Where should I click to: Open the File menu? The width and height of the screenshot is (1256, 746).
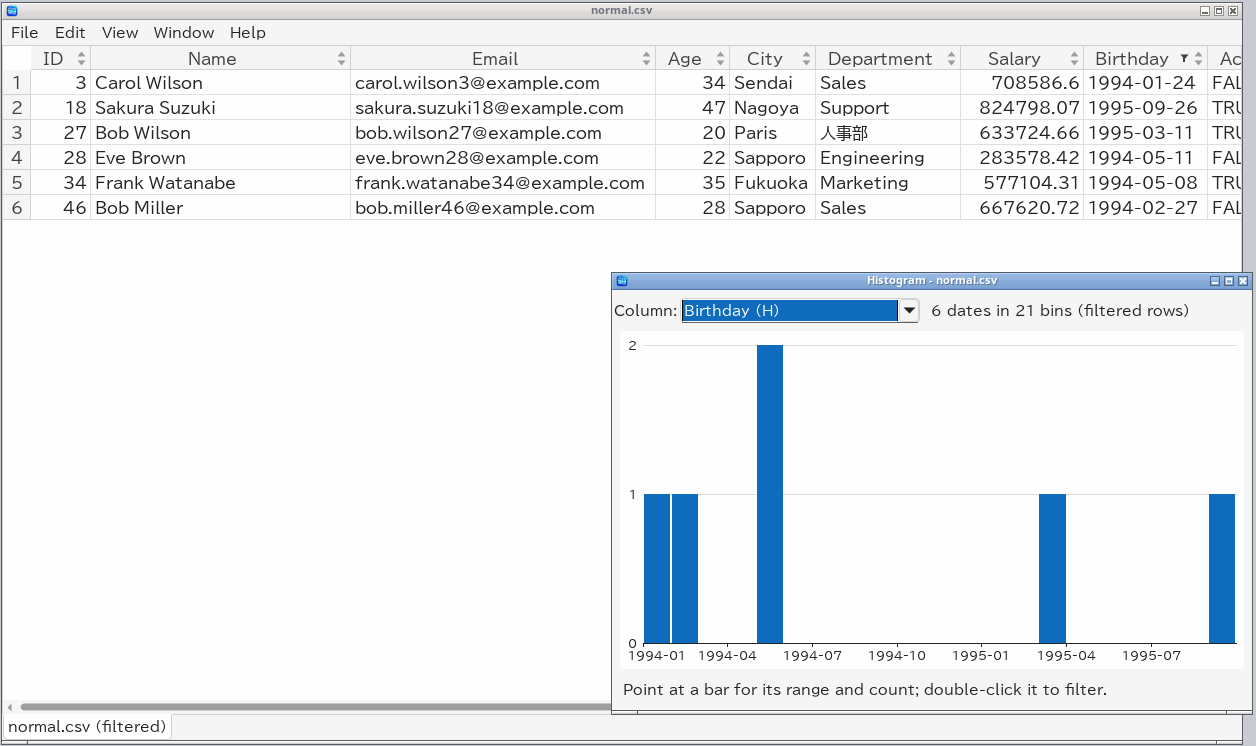coord(25,33)
